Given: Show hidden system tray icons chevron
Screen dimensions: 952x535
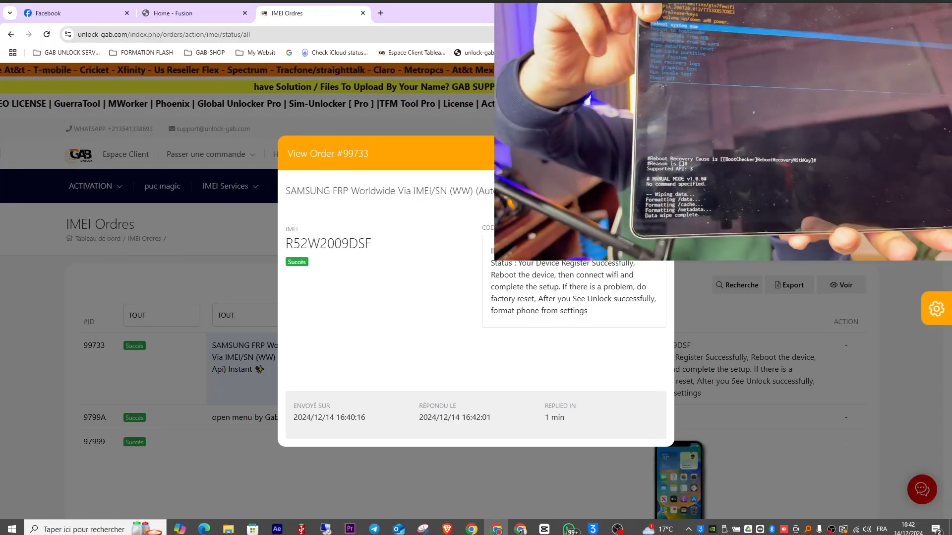Looking at the screenshot, I should (x=688, y=529).
